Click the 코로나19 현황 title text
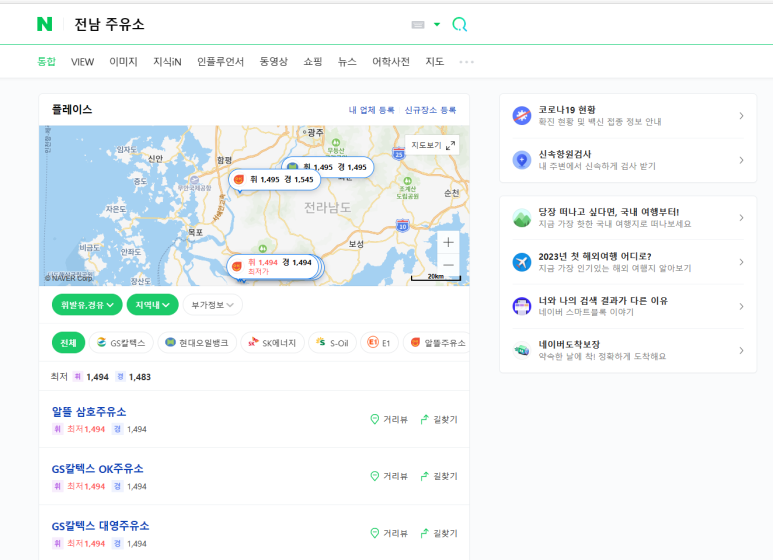773x560 pixels. click(x=567, y=110)
